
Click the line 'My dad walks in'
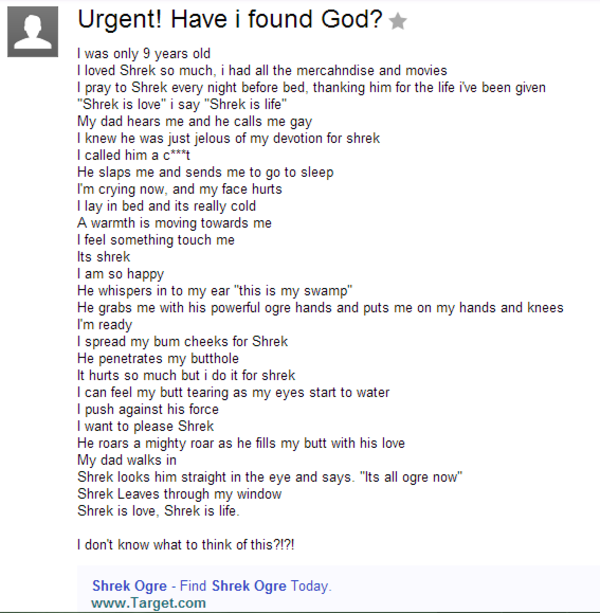127,460
